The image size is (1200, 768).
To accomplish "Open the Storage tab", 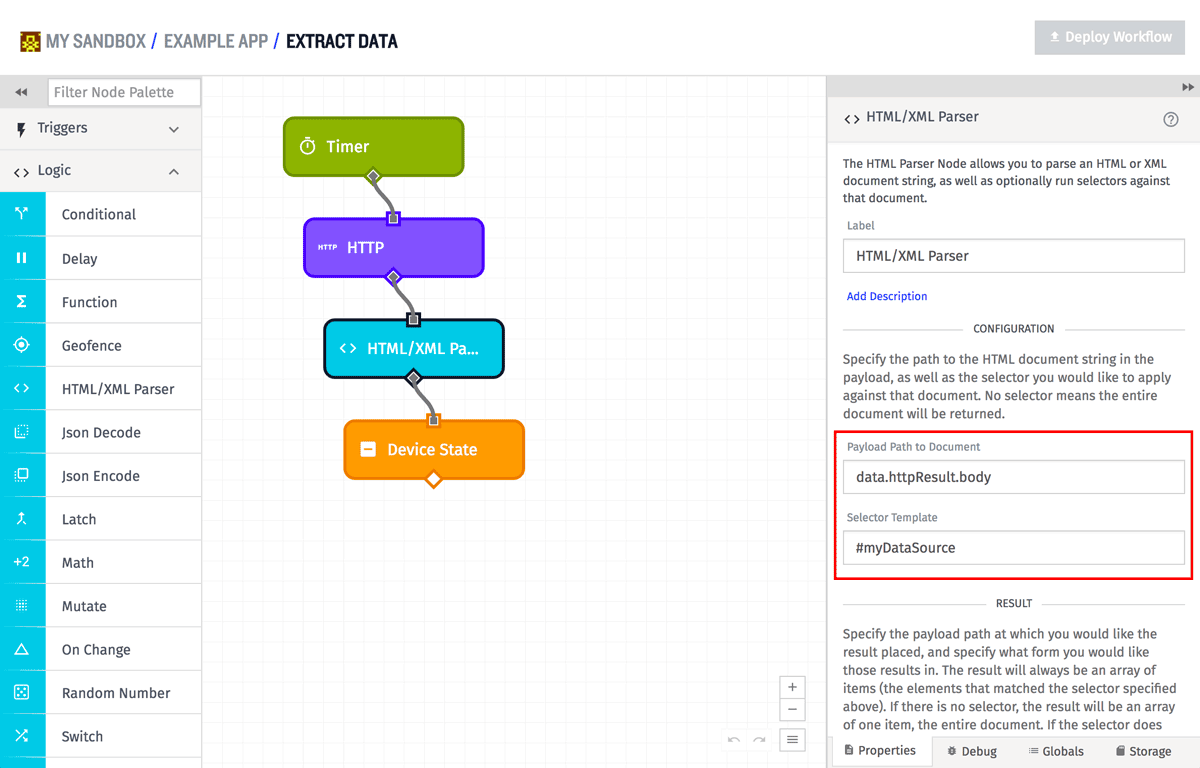I will (x=1143, y=751).
